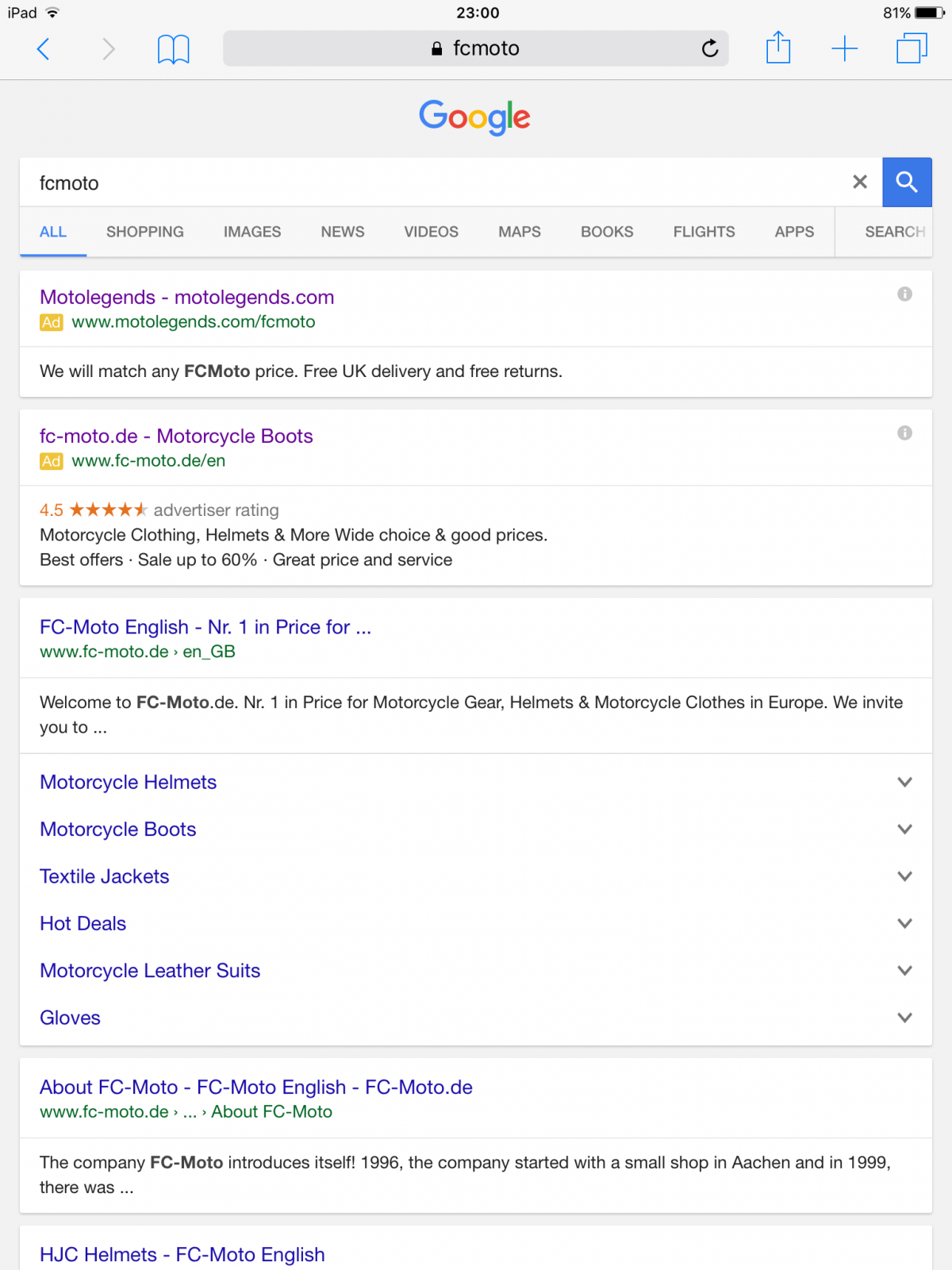Open the Safari bookmarks icon
This screenshot has width=952, height=1270.
pyautogui.click(x=173, y=49)
